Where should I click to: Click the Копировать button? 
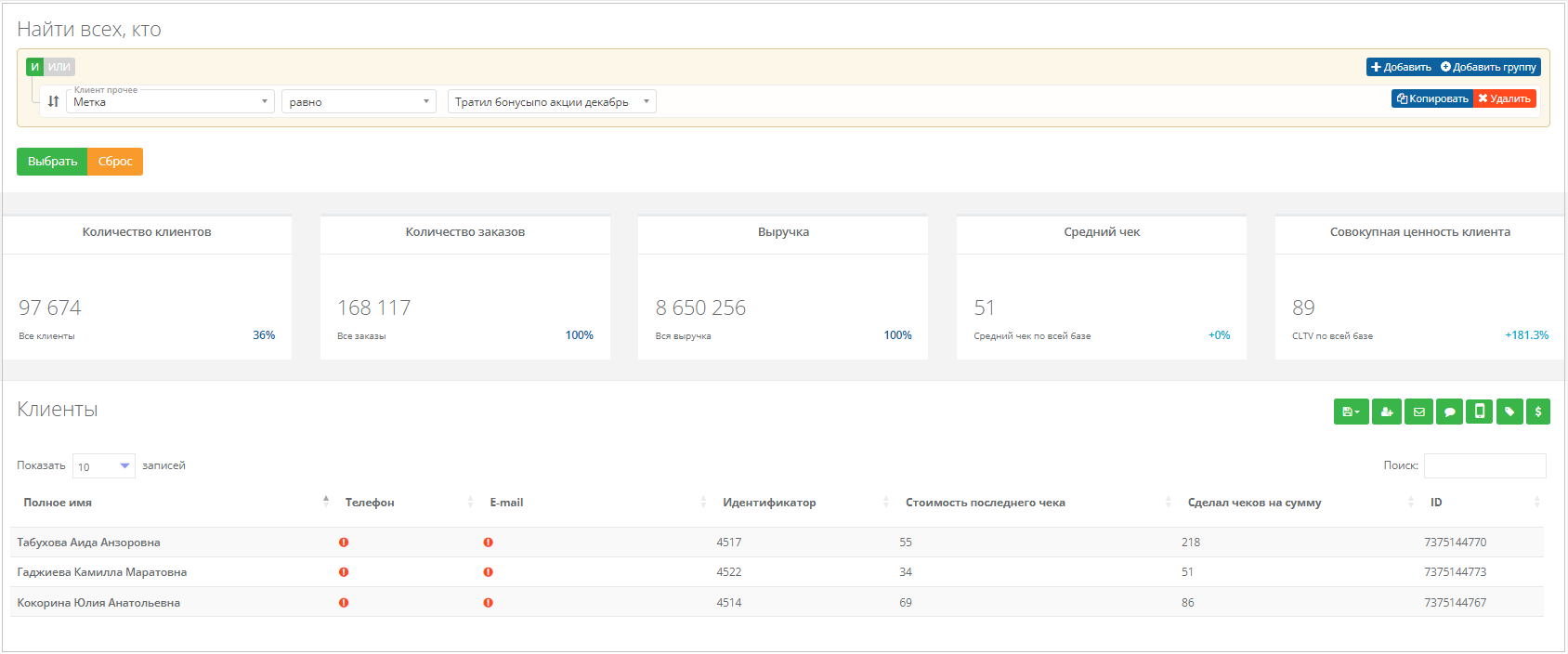[x=1432, y=98]
